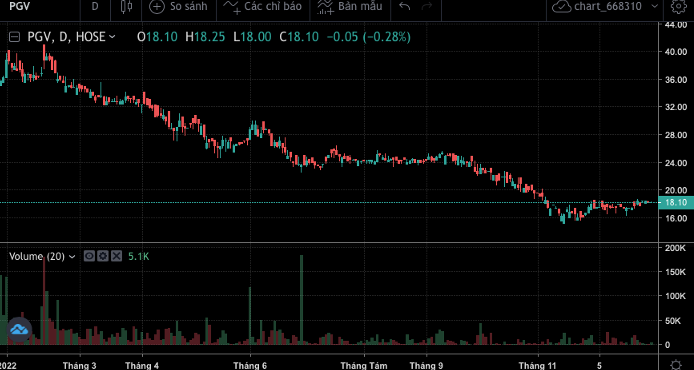Click the blue cloud logo badge
Viewport: 694px width, 370px height.
(19, 330)
